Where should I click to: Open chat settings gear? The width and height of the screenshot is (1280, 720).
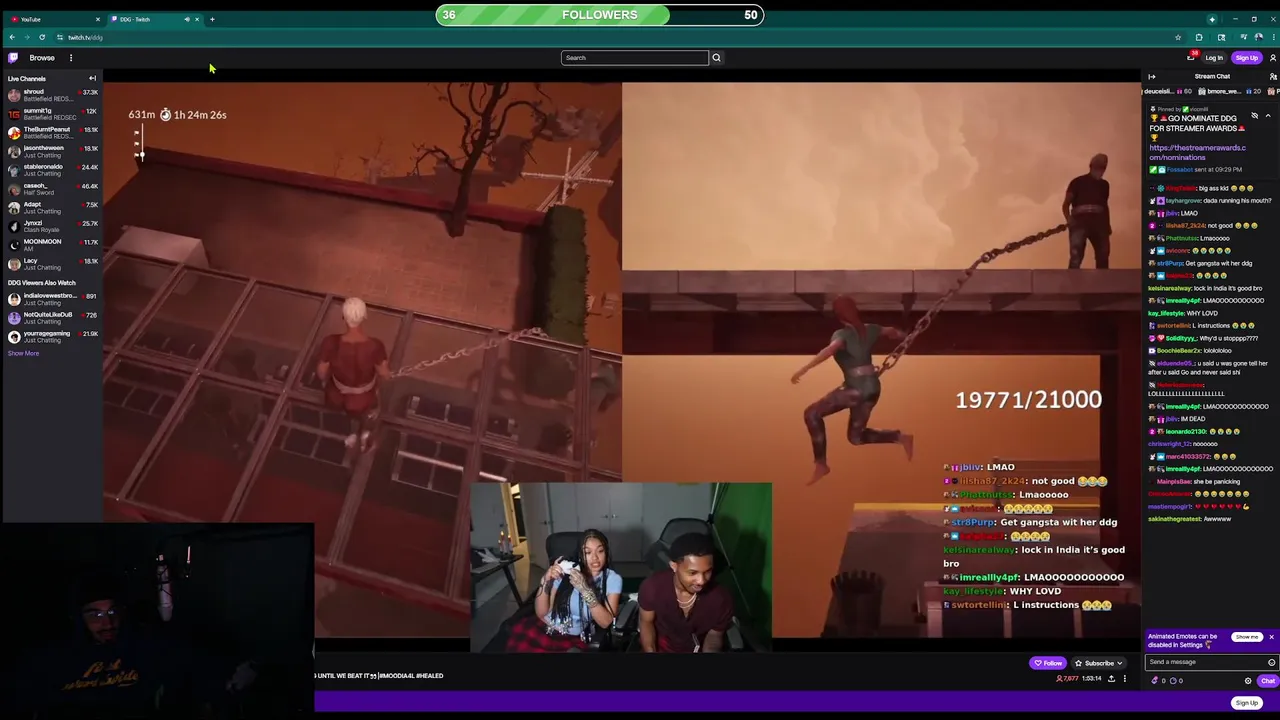point(1248,681)
